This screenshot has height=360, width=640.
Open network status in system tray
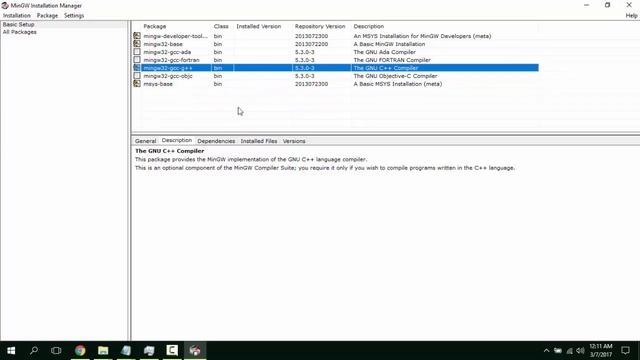point(569,351)
